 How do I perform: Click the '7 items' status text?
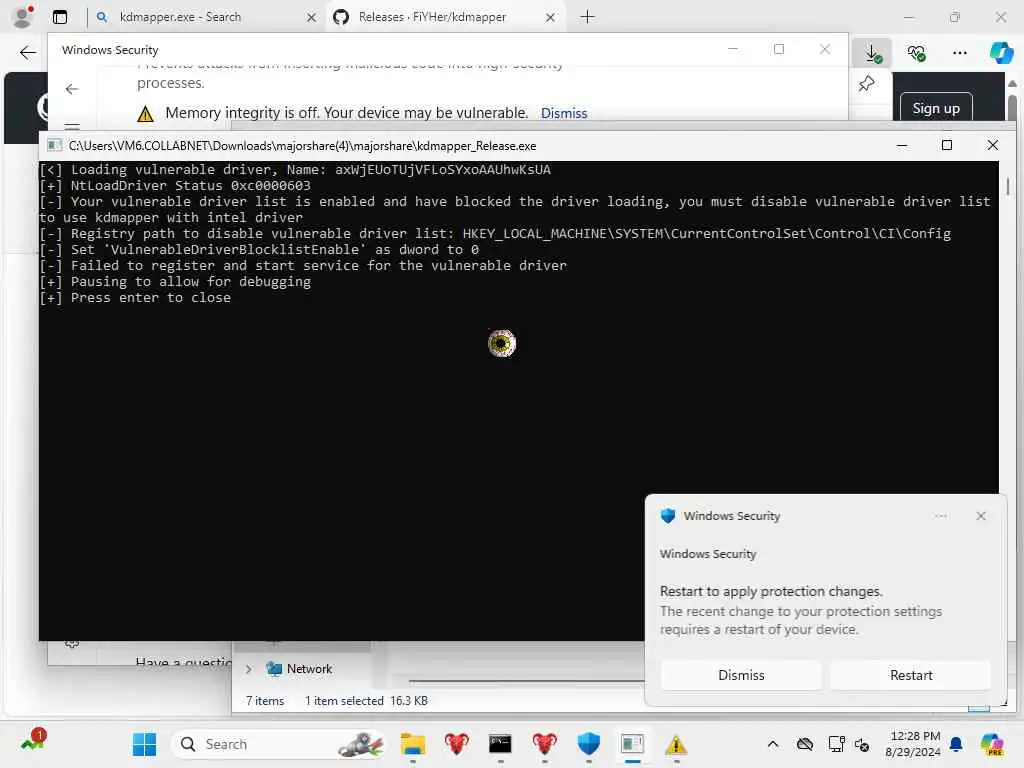click(265, 701)
